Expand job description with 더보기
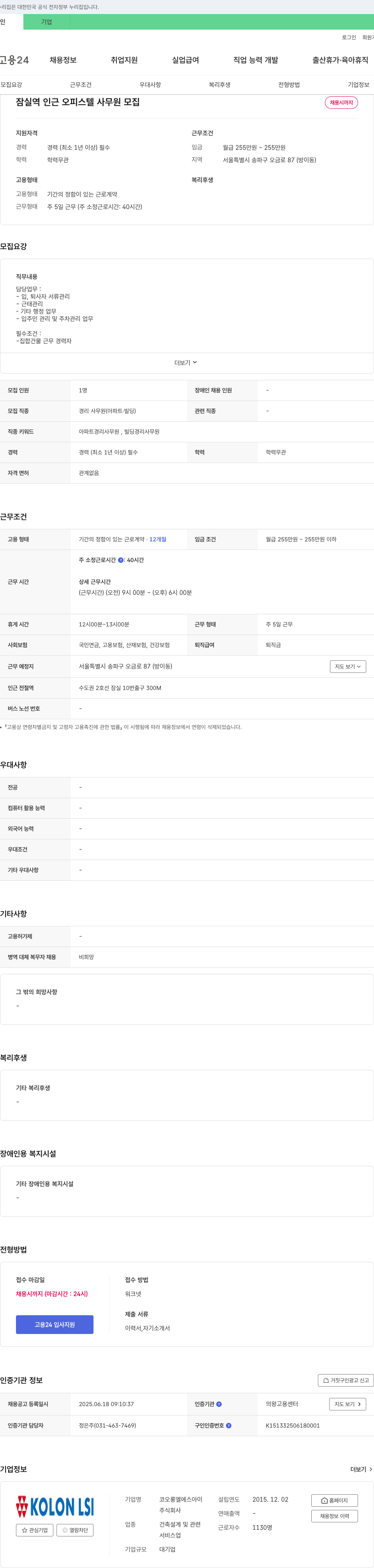 click(186, 363)
